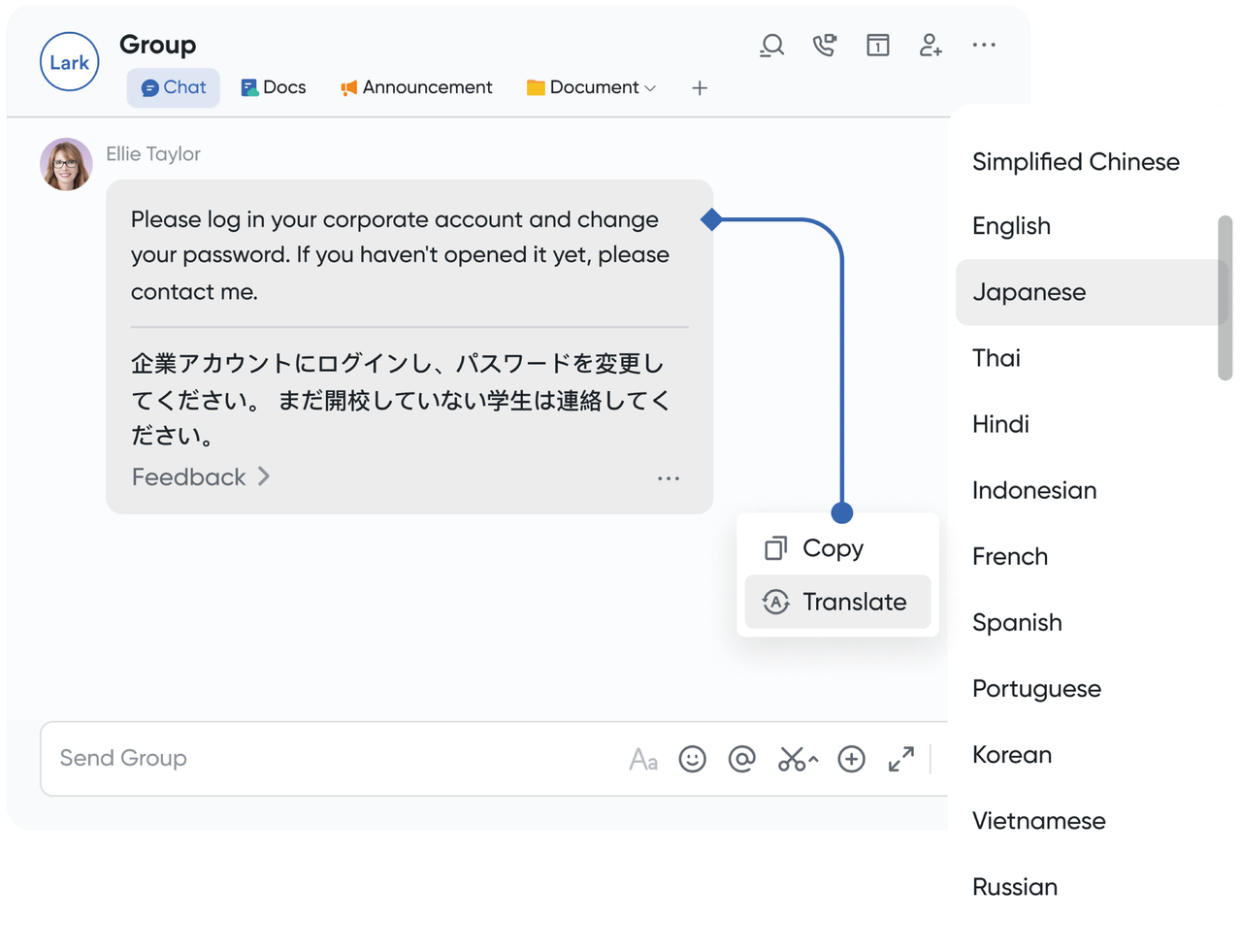Open the emoji picker

pyautogui.click(x=692, y=759)
